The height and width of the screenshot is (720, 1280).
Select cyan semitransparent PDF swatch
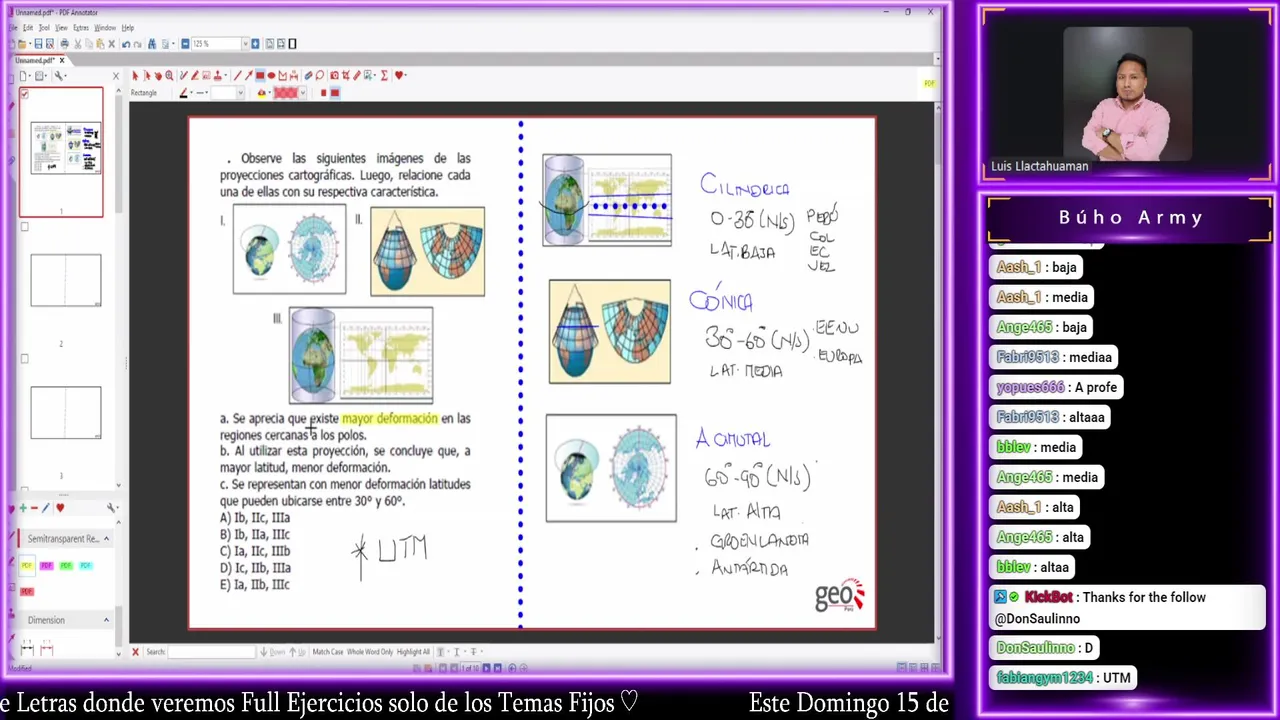(x=86, y=565)
